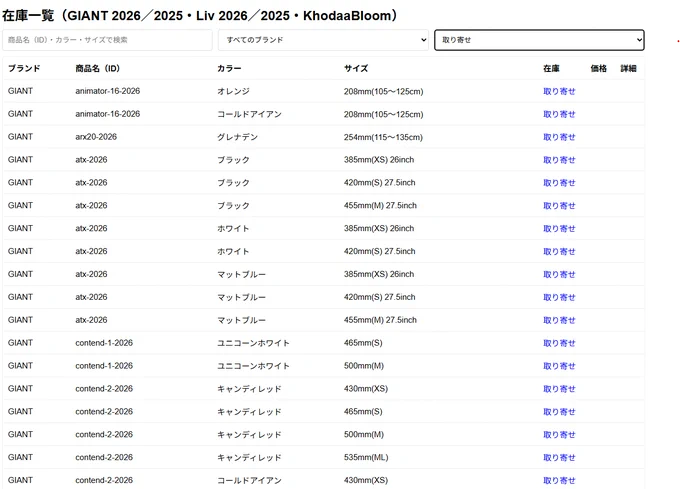The image size is (680, 489).
Task: Click 取り寄せ for contend-2-2026 キャンディレッド 430mm(XS)
Action: click(559, 389)
